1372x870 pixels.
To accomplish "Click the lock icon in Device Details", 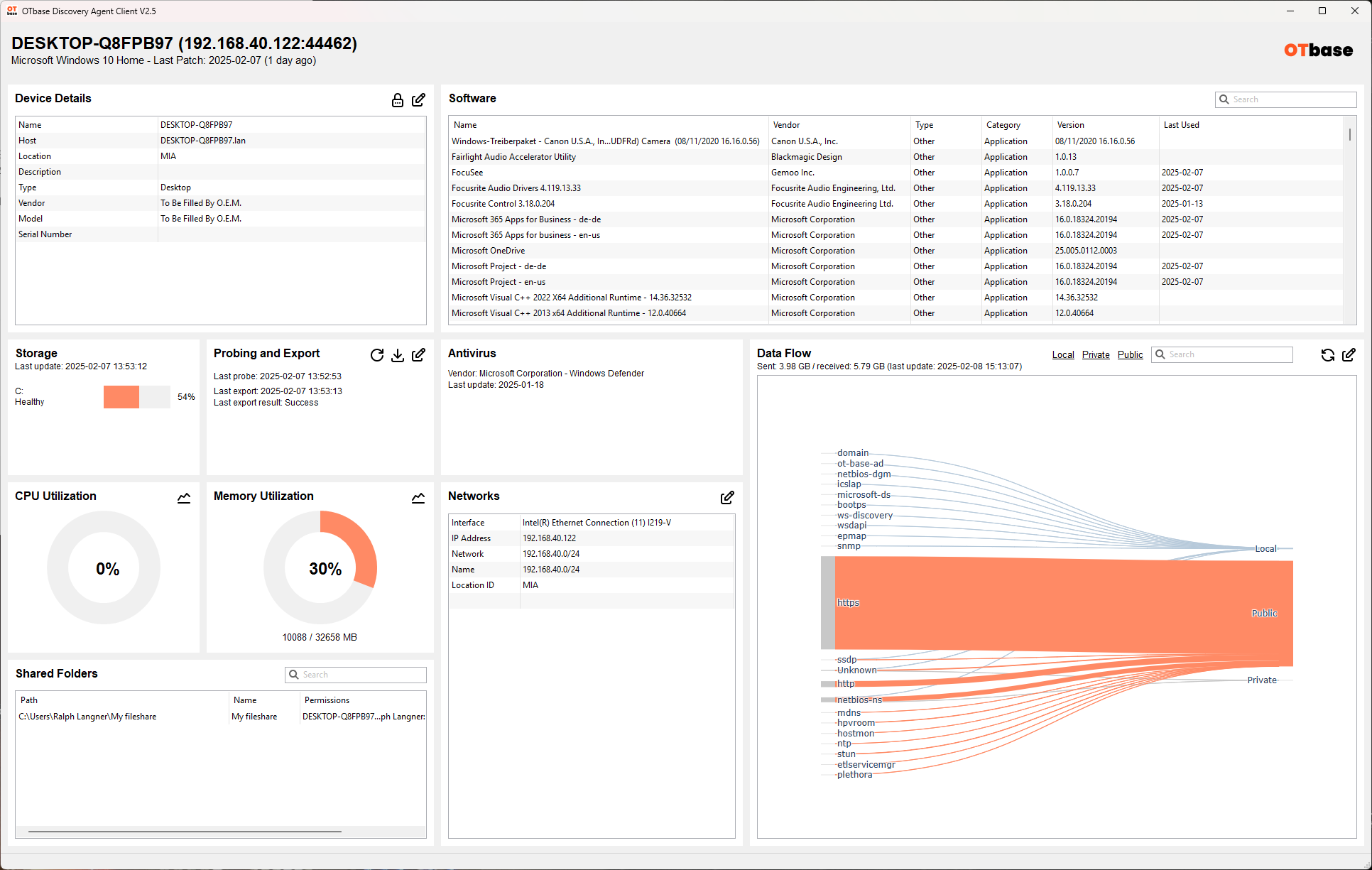I will tap(398, 100).
